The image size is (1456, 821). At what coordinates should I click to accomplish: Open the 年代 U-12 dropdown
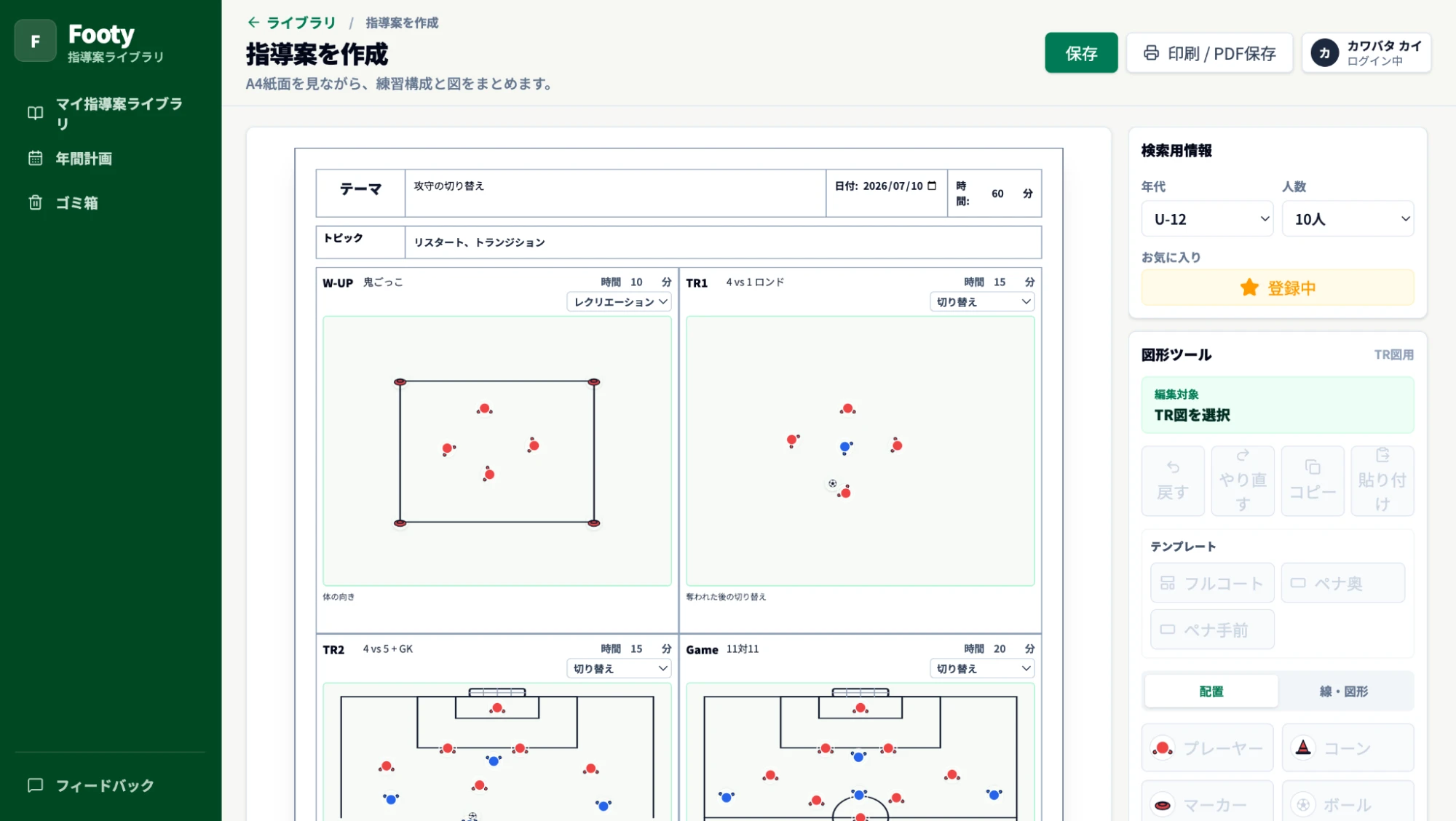pyautogui.click(x=1207, y=219)
